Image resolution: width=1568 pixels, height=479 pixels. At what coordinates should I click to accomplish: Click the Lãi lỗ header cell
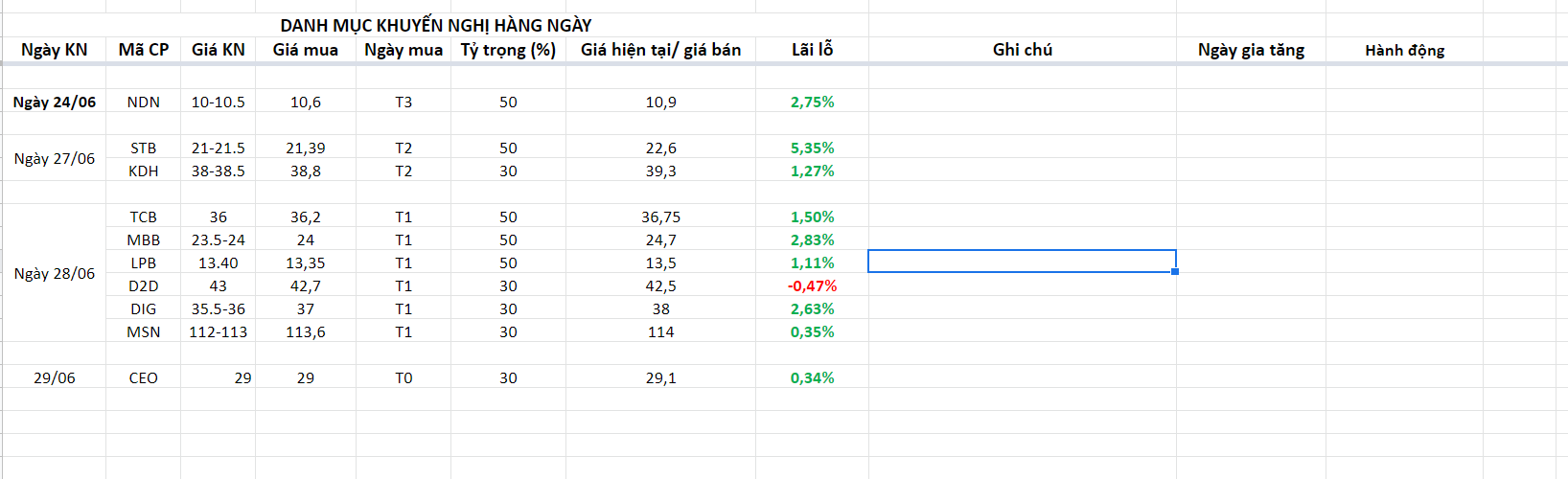coord(813,50)
